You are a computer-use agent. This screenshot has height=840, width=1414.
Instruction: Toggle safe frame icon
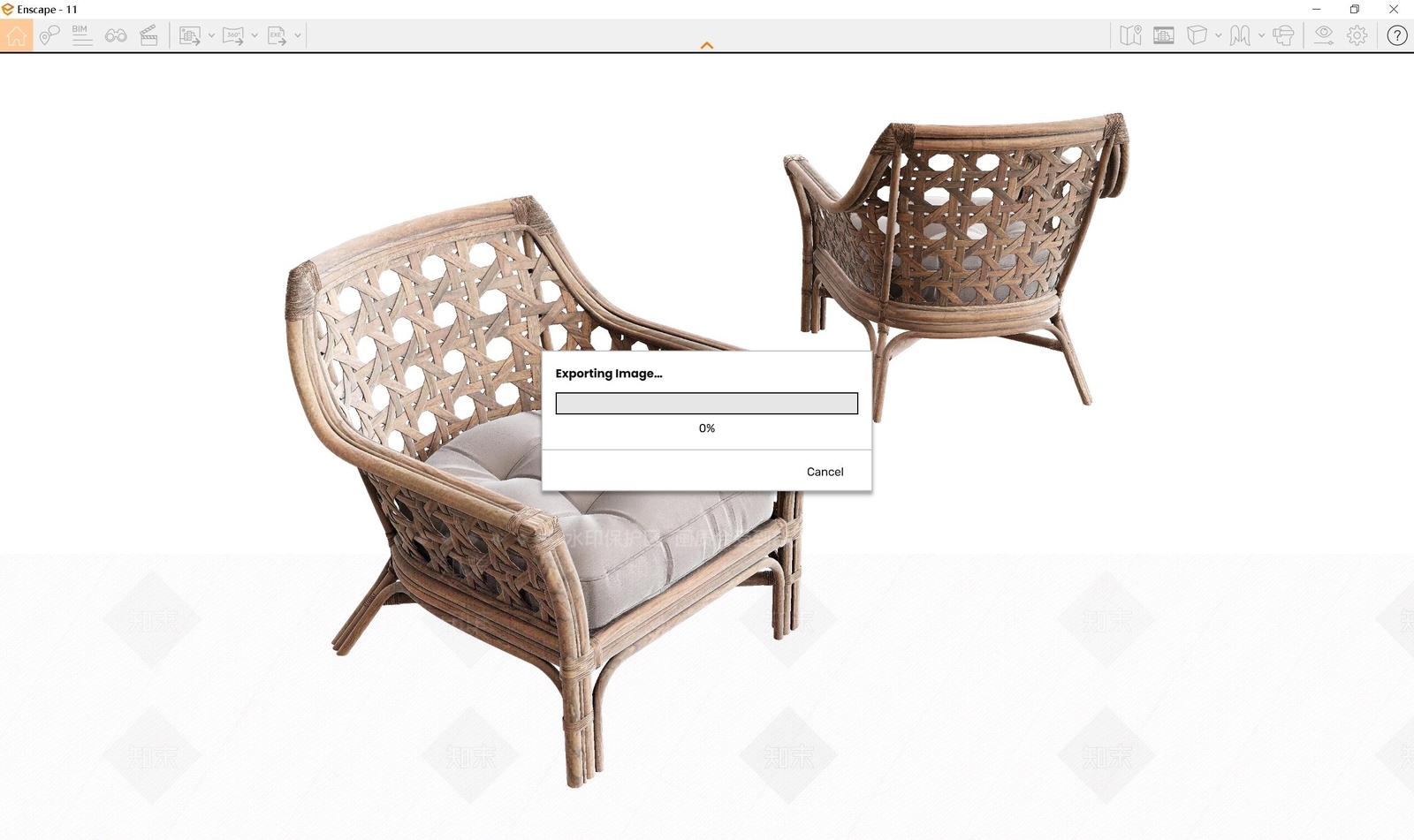coord(1164,35)
